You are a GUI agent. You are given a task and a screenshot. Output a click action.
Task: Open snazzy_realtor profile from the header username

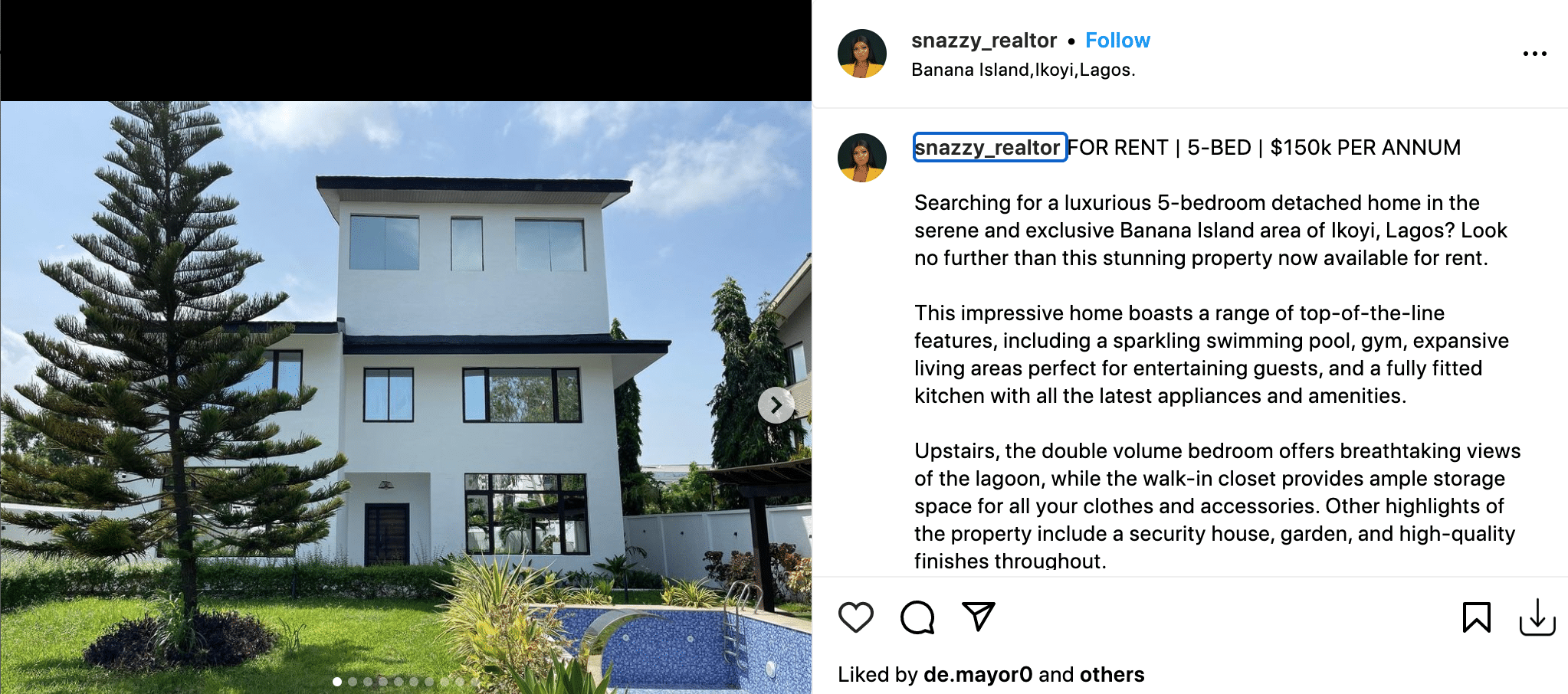pyautogui.click(x=983, y=41)
